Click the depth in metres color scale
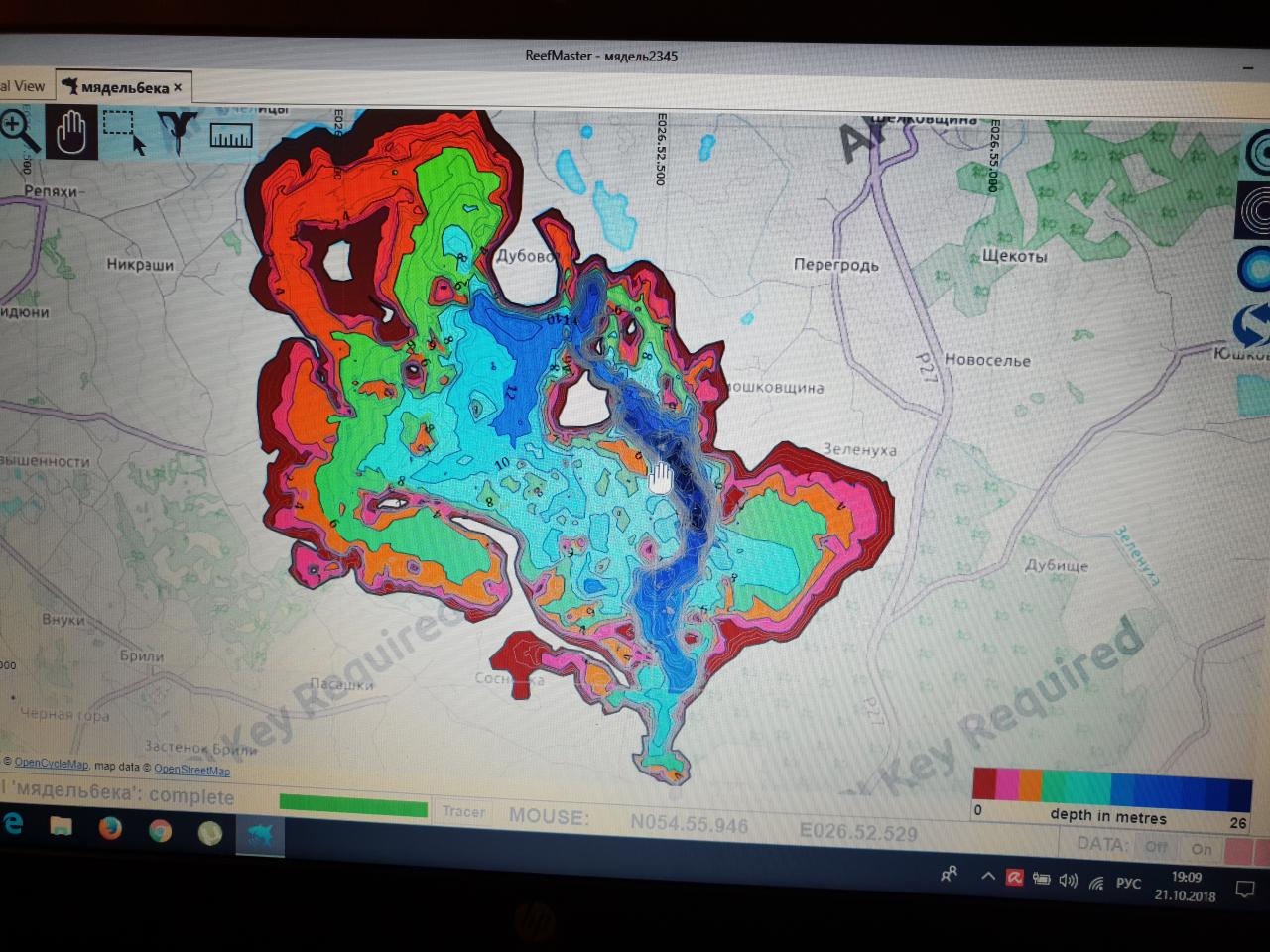 pyautogui.click(x=1111, y=789)
